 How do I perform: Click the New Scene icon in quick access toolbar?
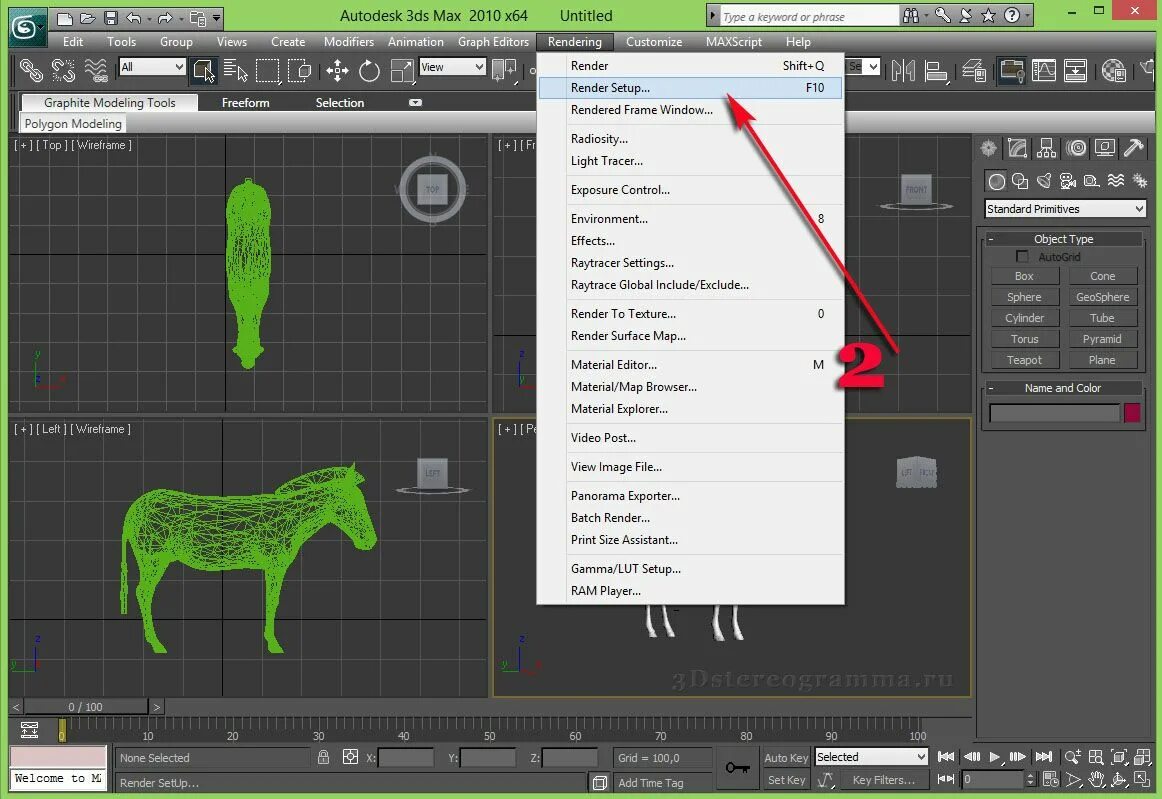[x=64, y=18]
